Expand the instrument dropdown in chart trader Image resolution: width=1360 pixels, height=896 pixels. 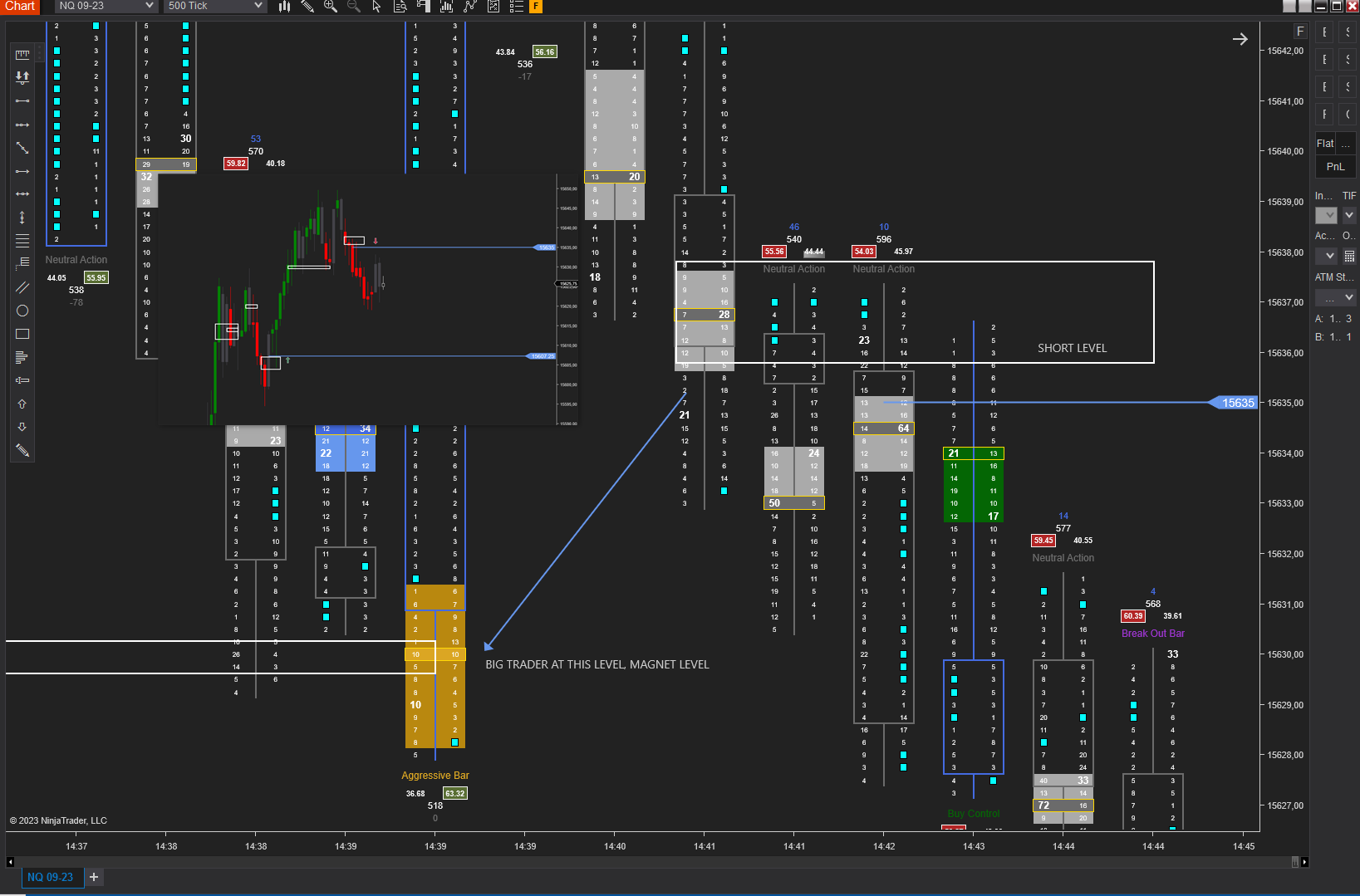(1327, 215)
